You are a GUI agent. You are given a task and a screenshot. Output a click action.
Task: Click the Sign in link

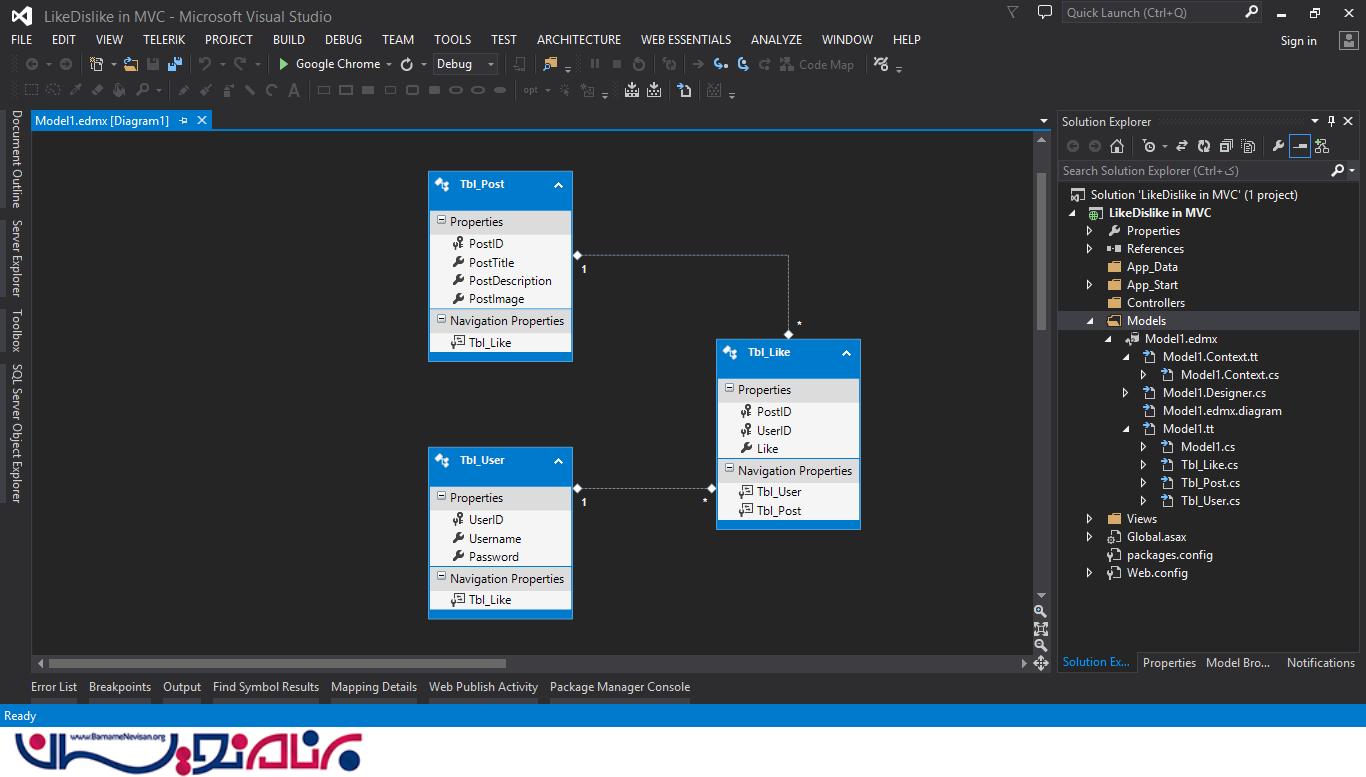click(x=1298, y=41)
